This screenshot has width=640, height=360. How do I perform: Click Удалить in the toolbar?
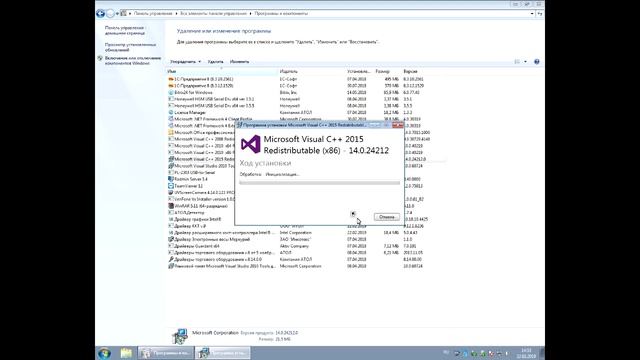tap(215, 62)
